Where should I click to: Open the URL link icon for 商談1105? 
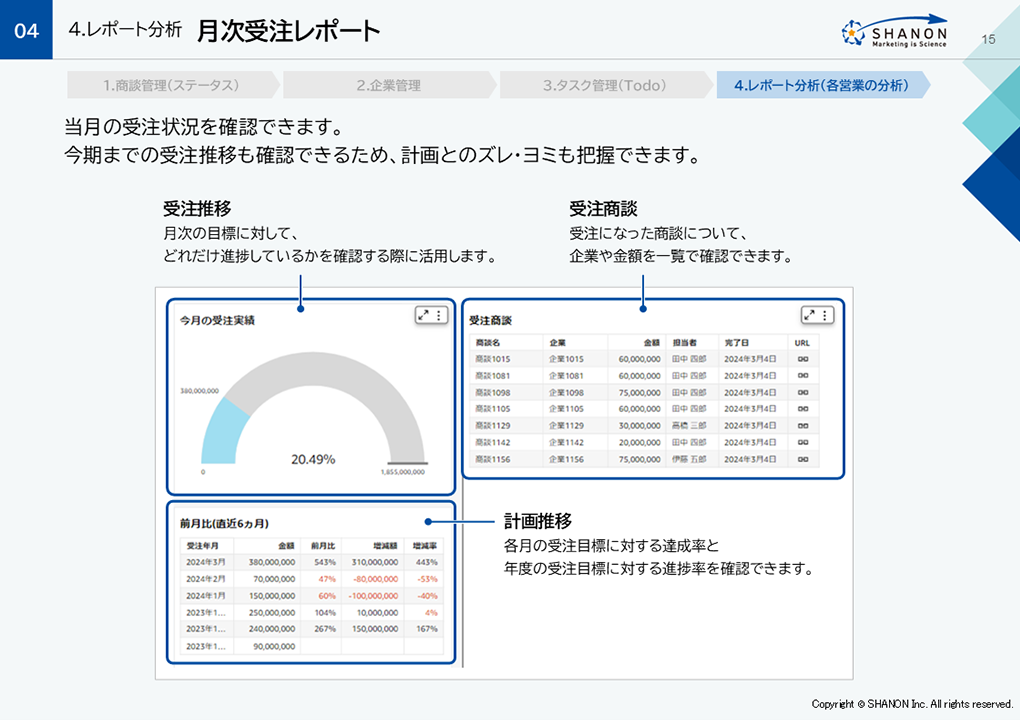(803, 409)
